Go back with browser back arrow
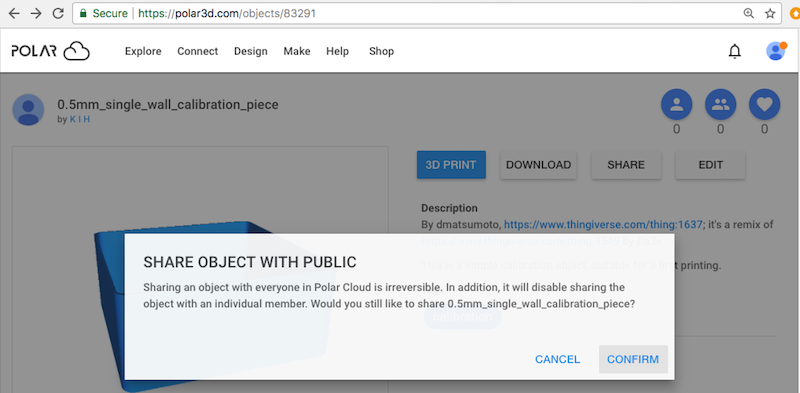This screenshot has height=393, width=800. (13, 14)
